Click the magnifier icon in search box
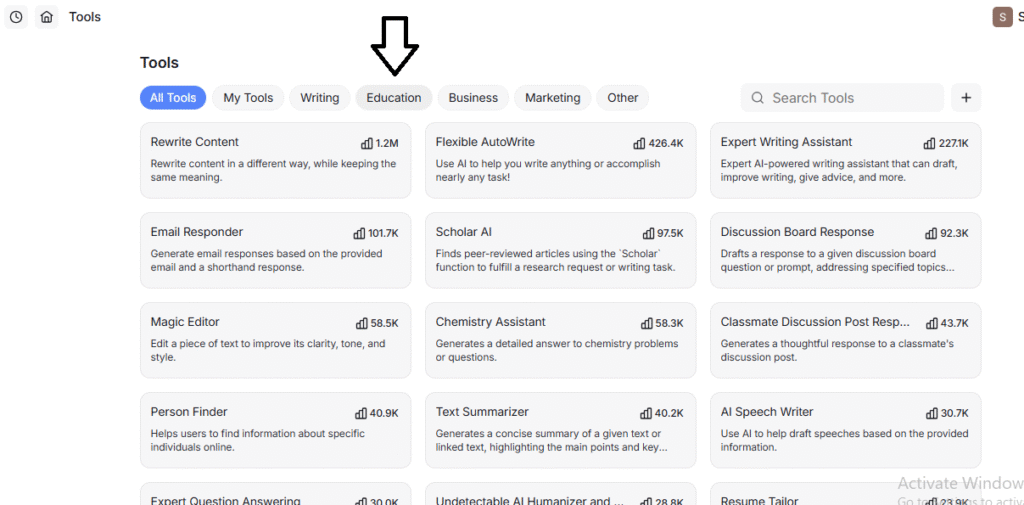This screenshot has height=505, width=1024. pos(759,98)
